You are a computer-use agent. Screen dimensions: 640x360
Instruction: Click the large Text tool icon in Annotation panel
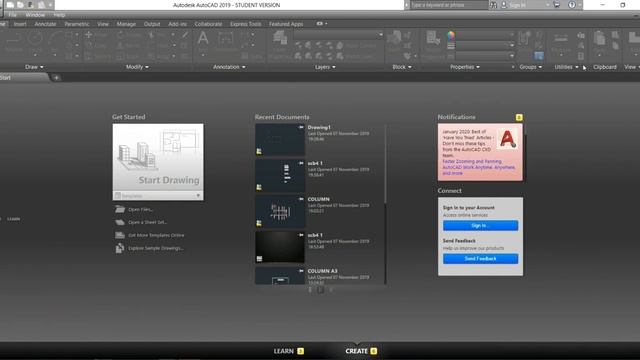[x=203, y=39]
